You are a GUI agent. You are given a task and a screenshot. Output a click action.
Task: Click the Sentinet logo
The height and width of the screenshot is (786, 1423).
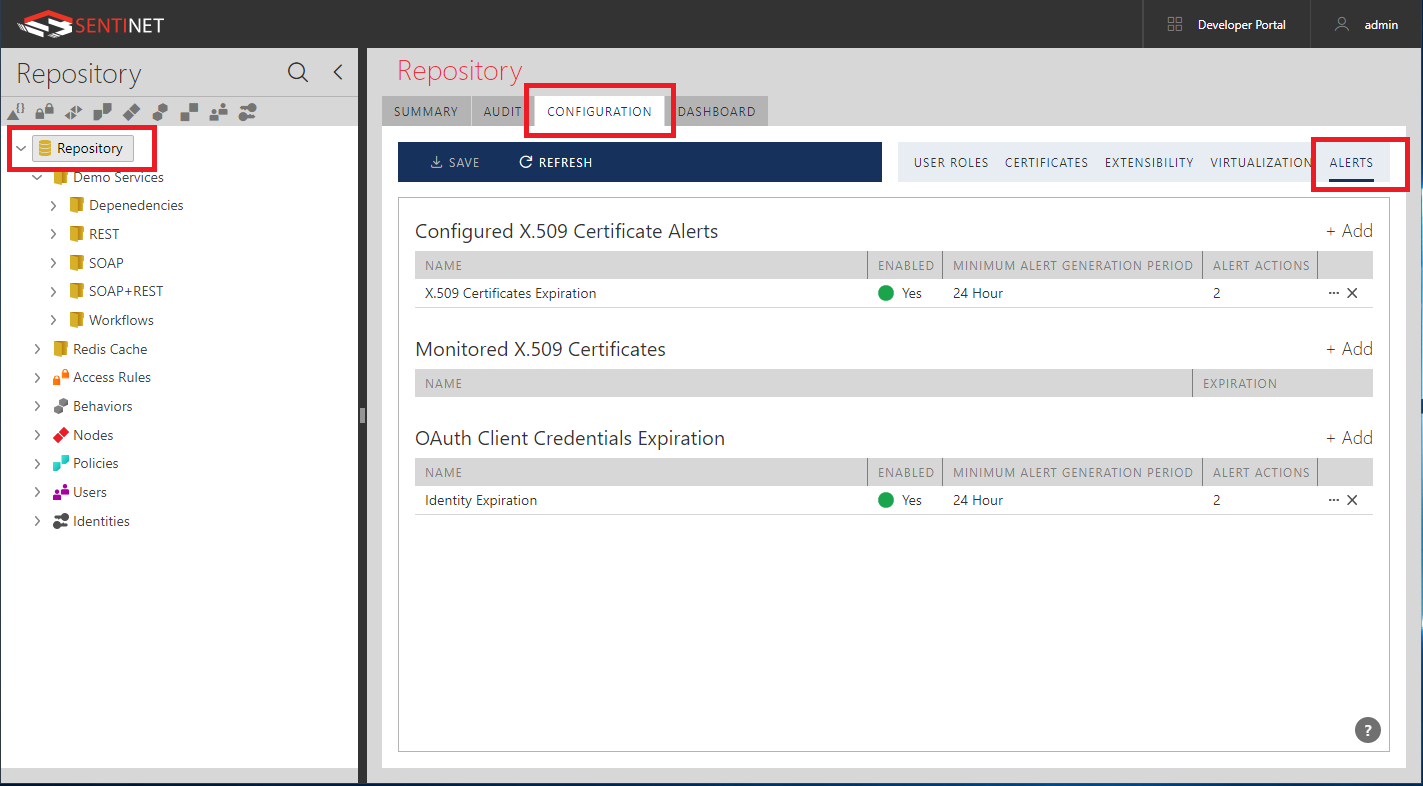pos(89,24)
